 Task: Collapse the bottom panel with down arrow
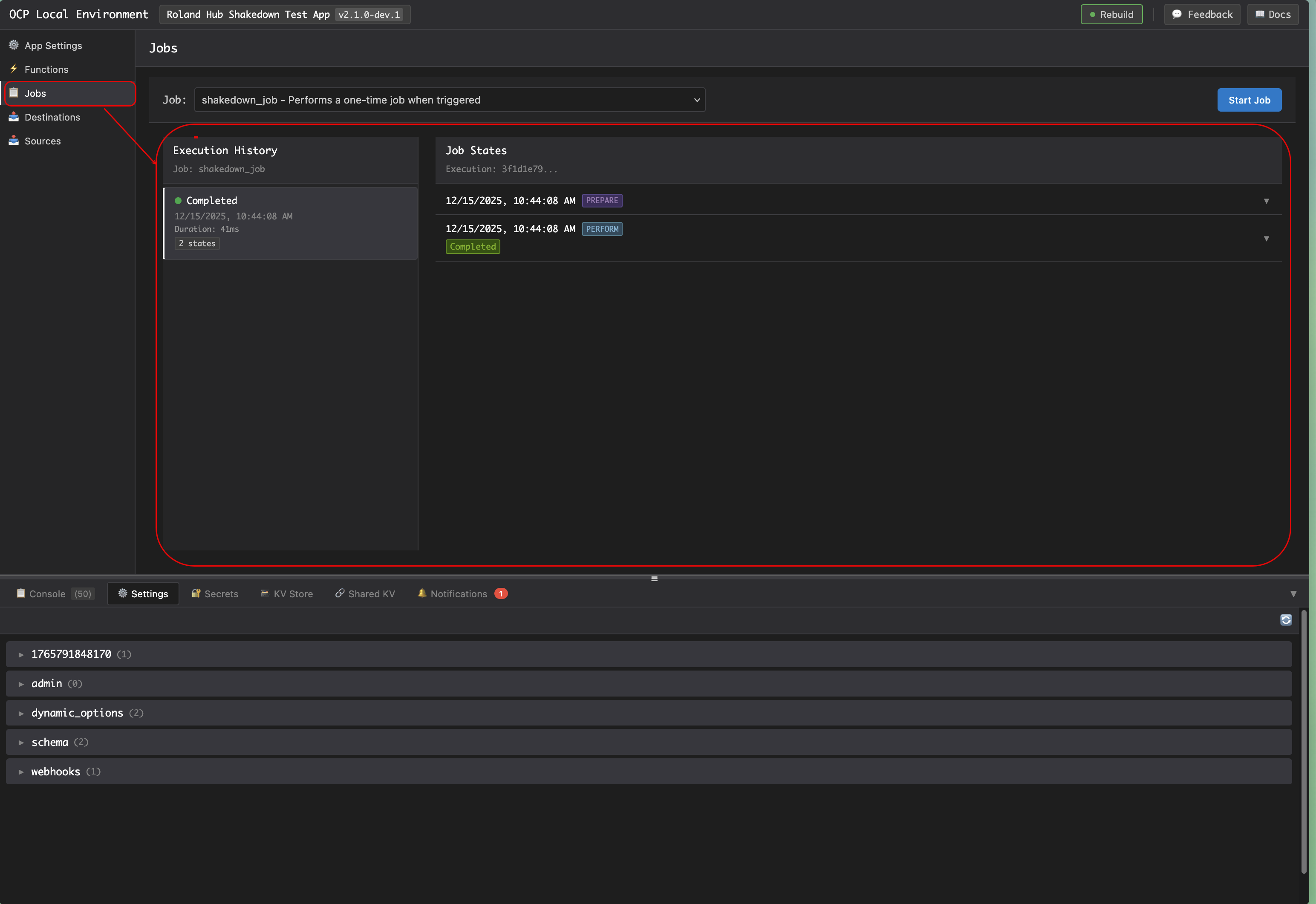pos(1293,593)
